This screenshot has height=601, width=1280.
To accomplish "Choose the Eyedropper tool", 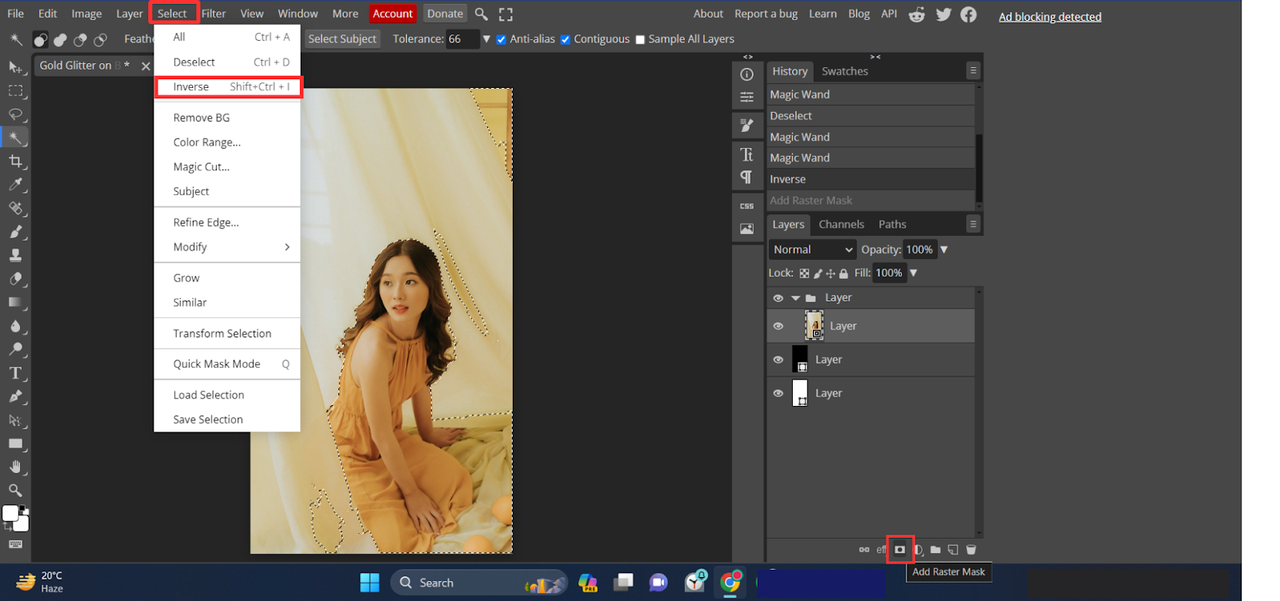I will (15, 185).
